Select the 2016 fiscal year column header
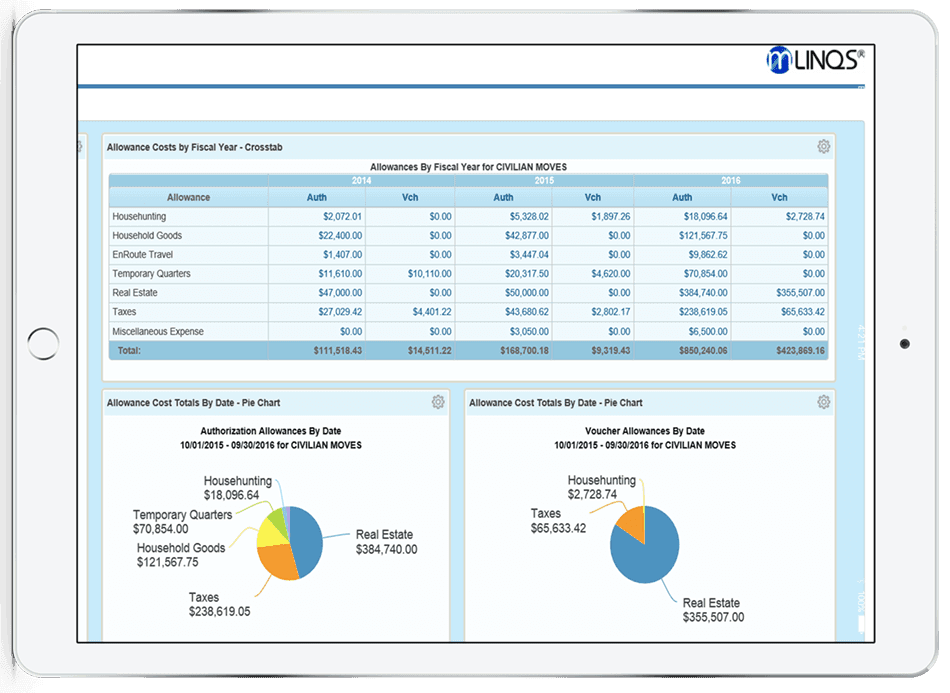The image size is (950, 693). 730,181
